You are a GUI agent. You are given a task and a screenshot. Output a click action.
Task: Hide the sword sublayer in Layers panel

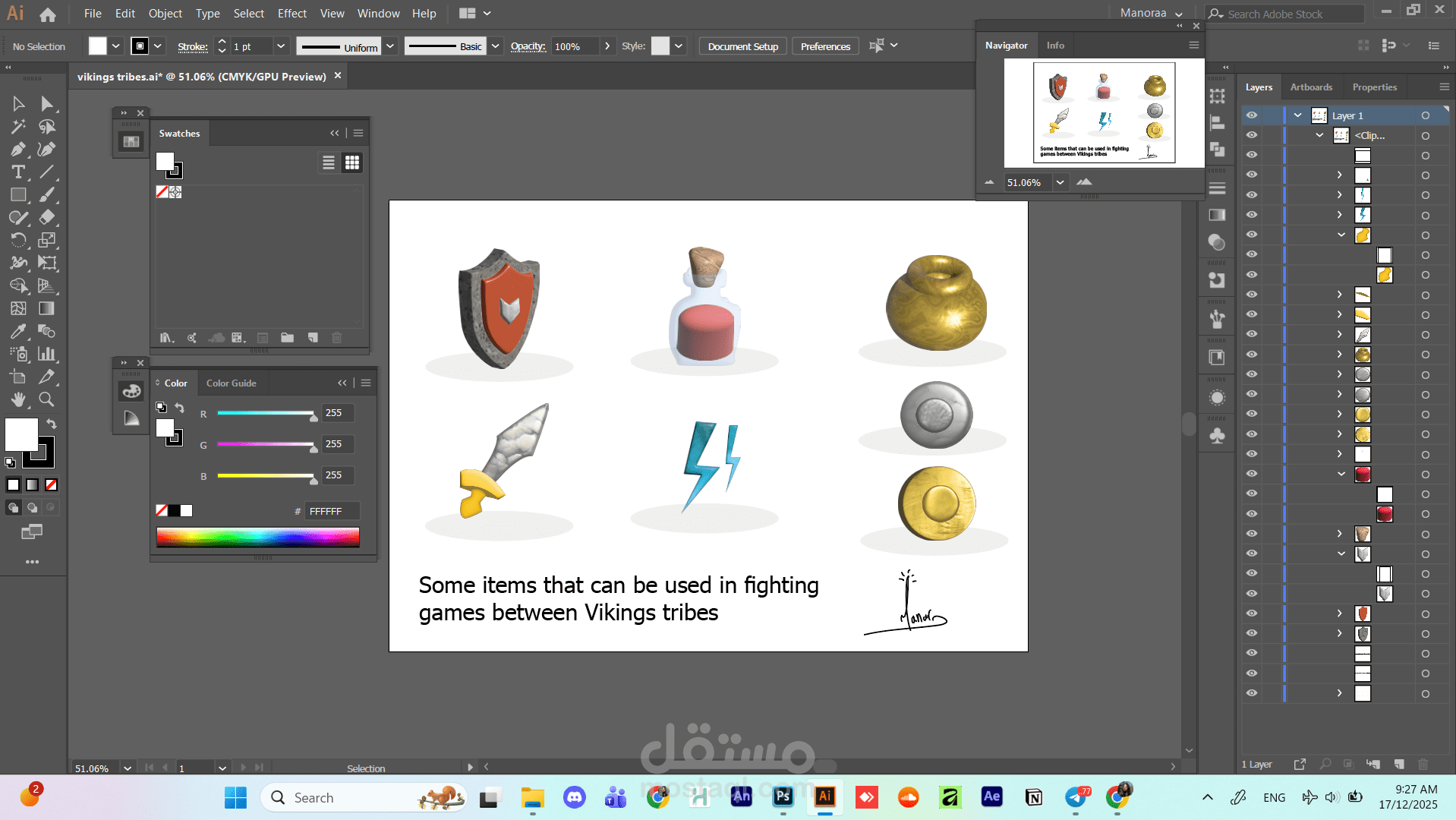(x=1252, y=334)
